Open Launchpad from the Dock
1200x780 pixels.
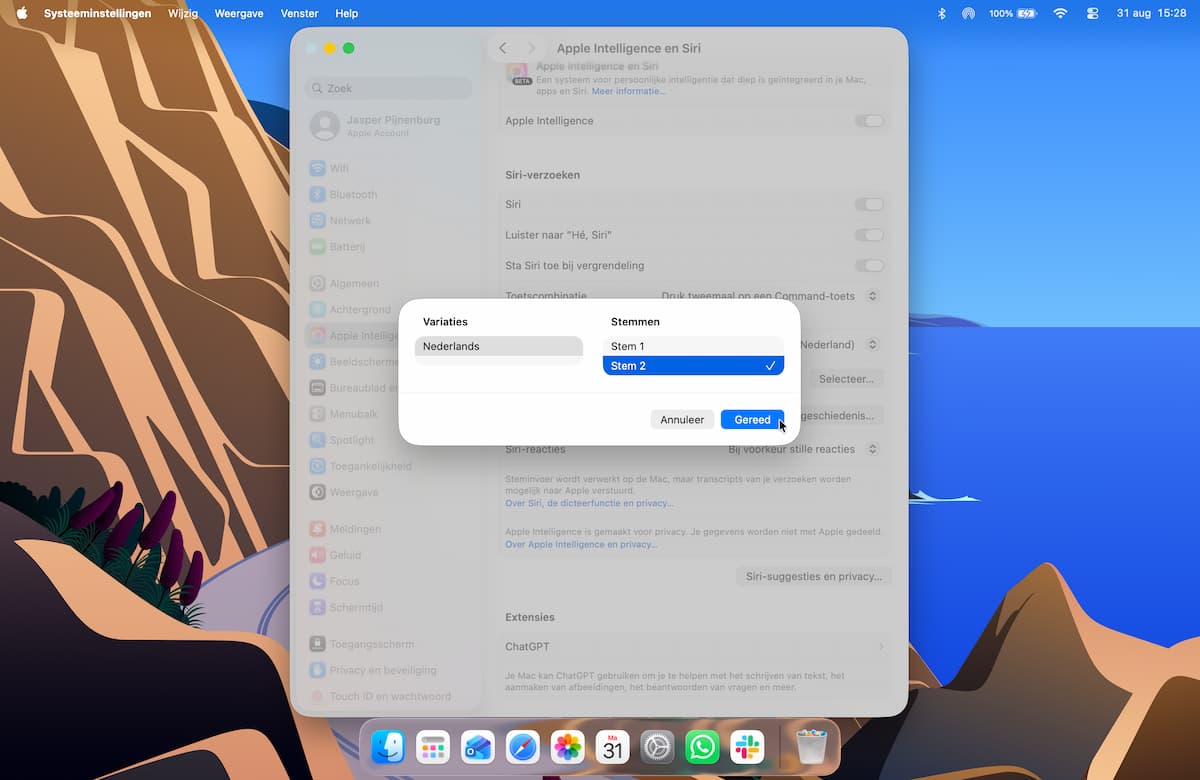[433, 746]
